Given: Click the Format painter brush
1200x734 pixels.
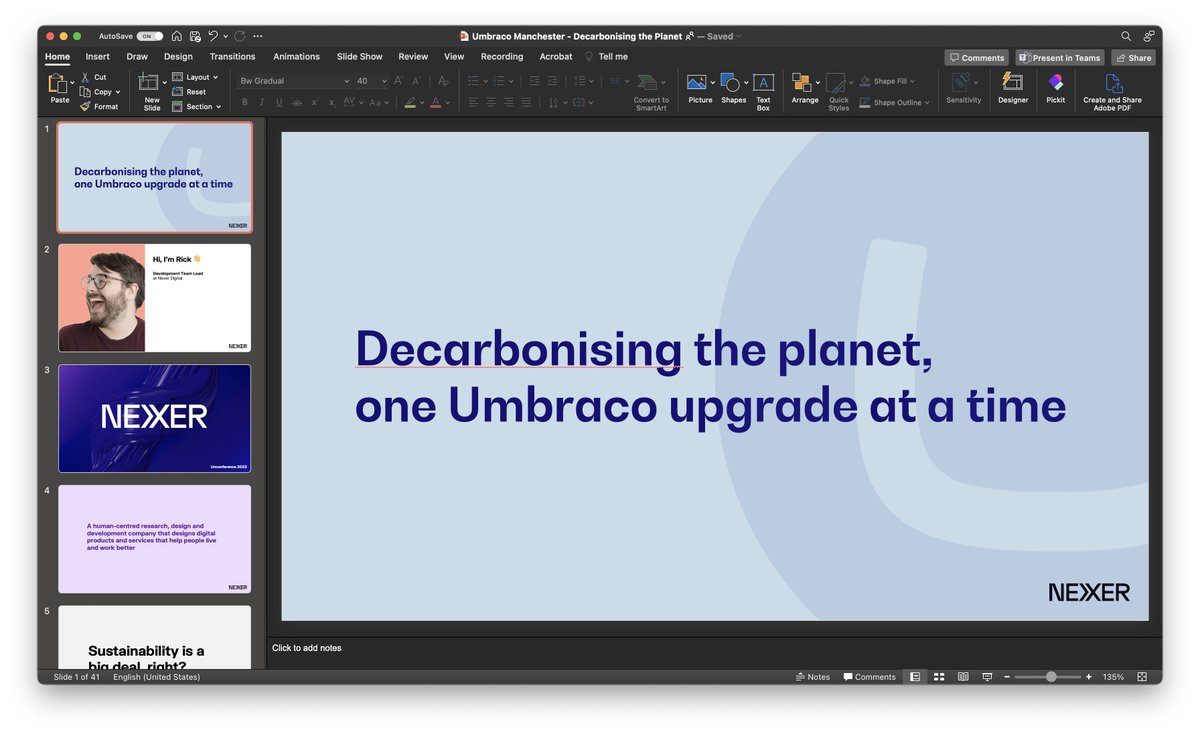Looking at the screenshot, I should click(x=99, y=106).
